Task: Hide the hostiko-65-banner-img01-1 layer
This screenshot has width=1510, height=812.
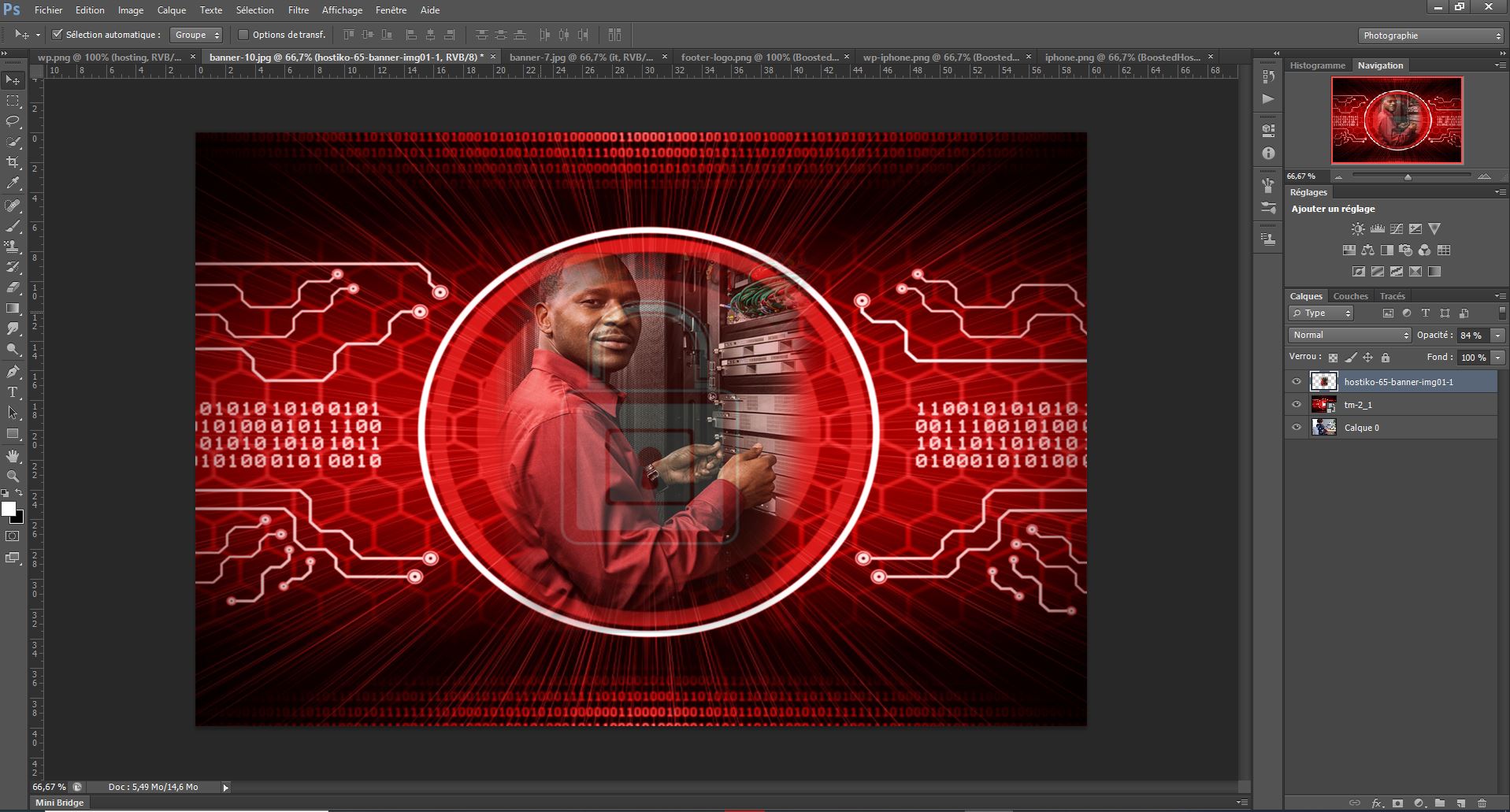Action: point(1297,382)
